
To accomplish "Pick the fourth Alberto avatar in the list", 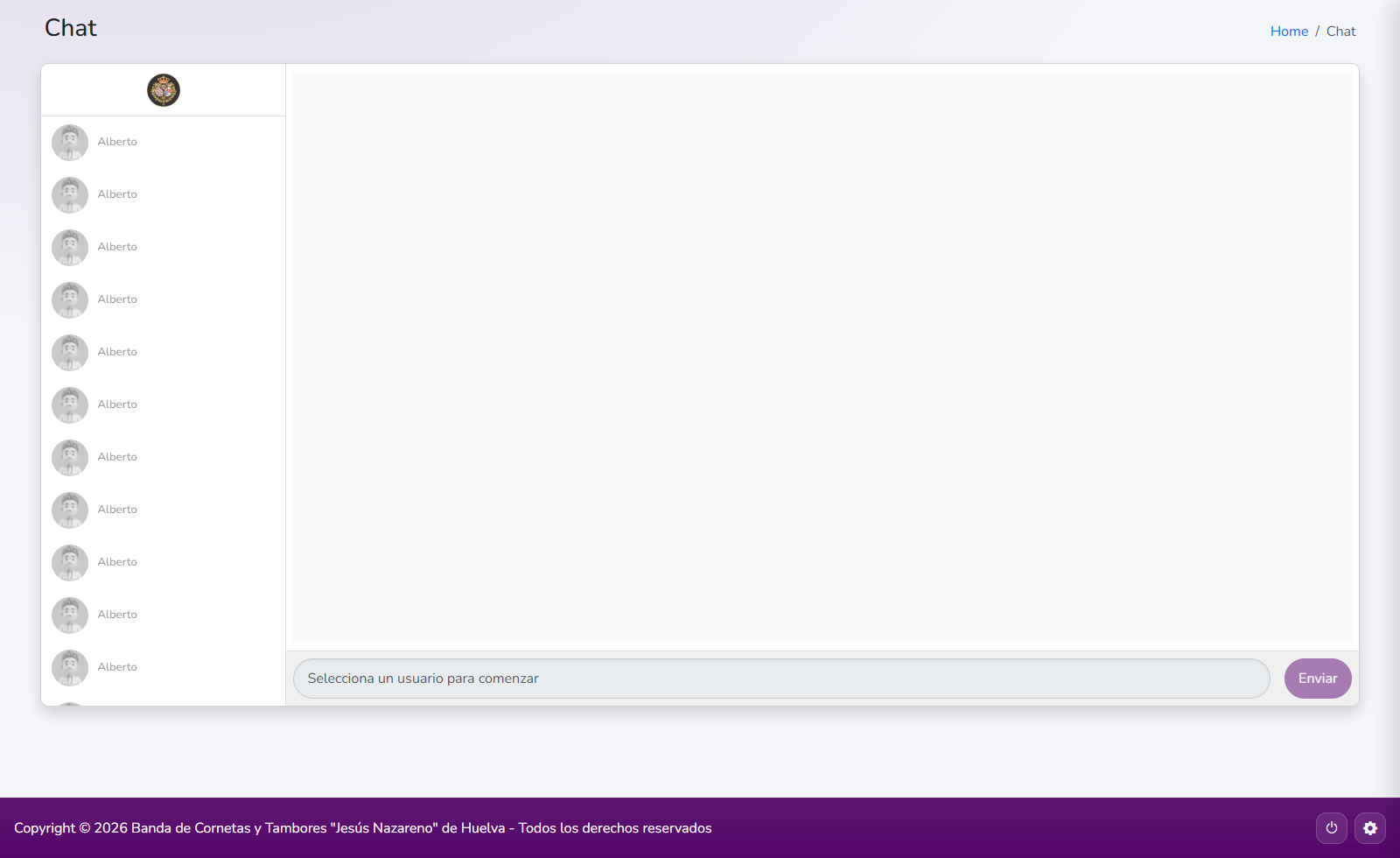I will (x=70, y=300).
